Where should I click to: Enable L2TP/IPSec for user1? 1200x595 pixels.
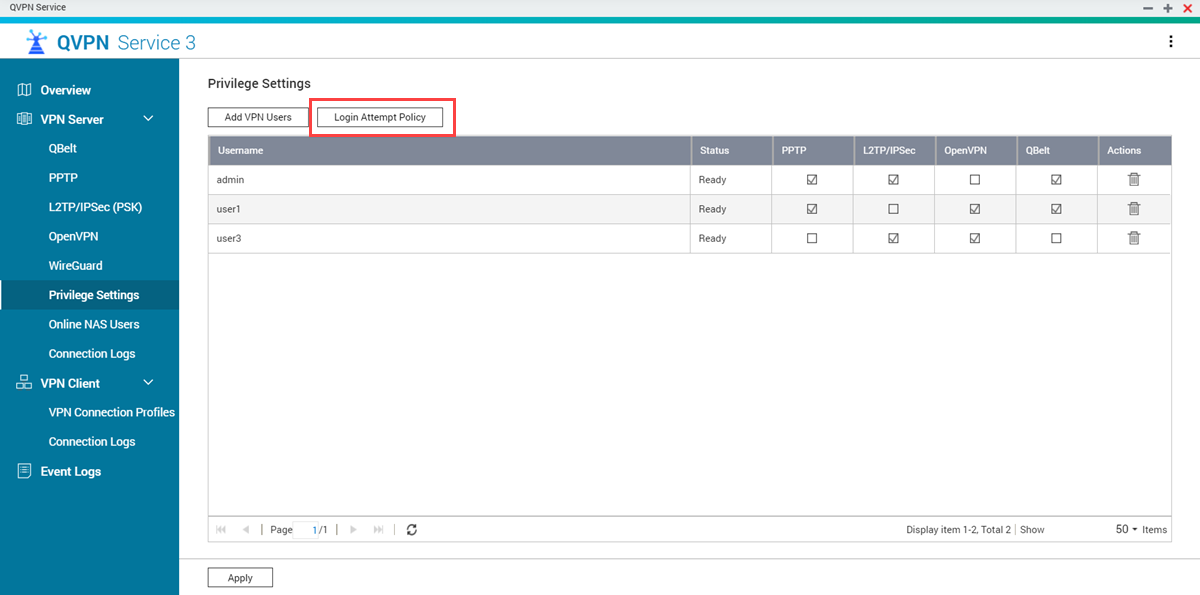tap(893, 209)
